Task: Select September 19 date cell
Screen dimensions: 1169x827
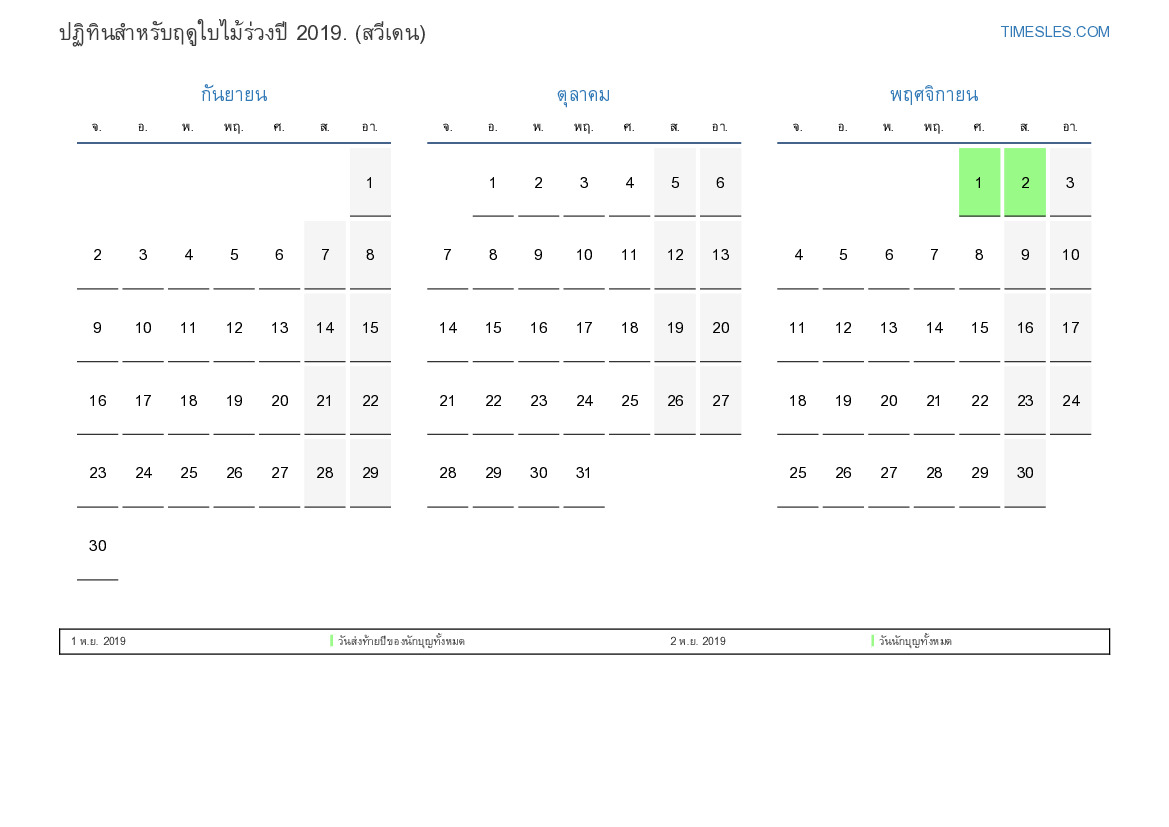Action: click(x=234, y=400)
